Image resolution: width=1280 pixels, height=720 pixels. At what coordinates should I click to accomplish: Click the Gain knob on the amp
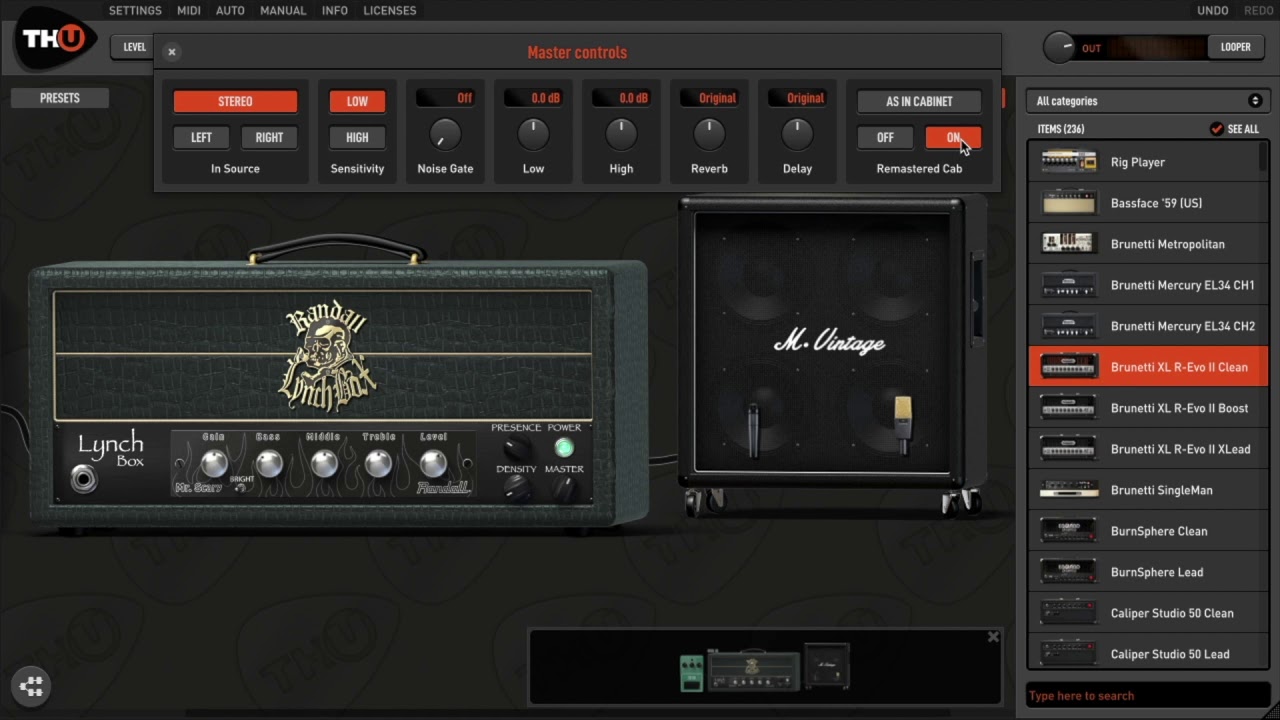(214, 463)
